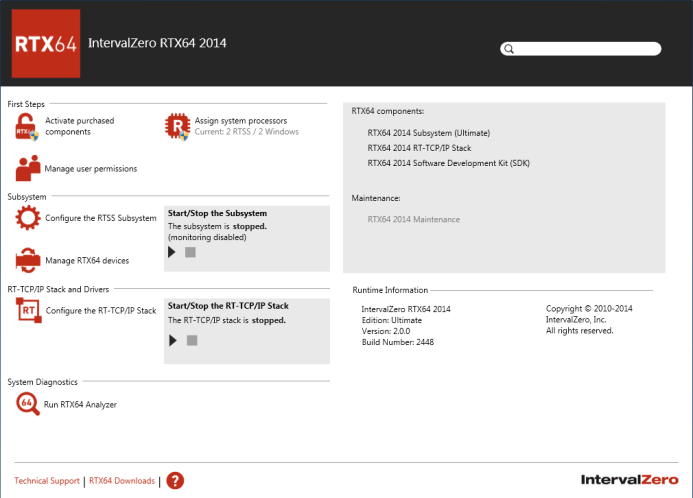Image resolution: width=693 pixels, height=498 pixels.
Task: Select the RTX64 2014 Maintenance entry
Action: pyautogui.click(x=414, y=220)
